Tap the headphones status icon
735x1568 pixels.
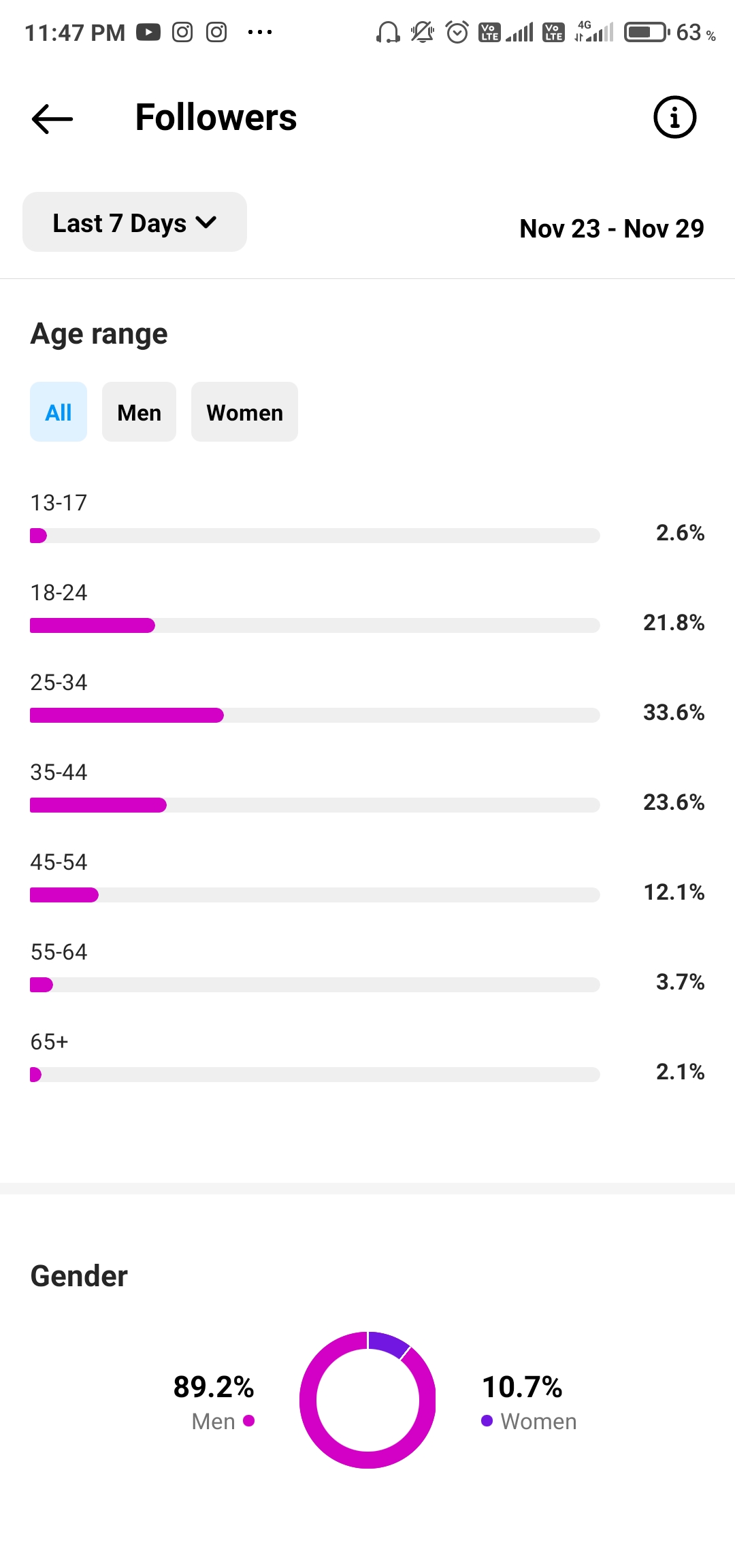(x=388, y=32)
